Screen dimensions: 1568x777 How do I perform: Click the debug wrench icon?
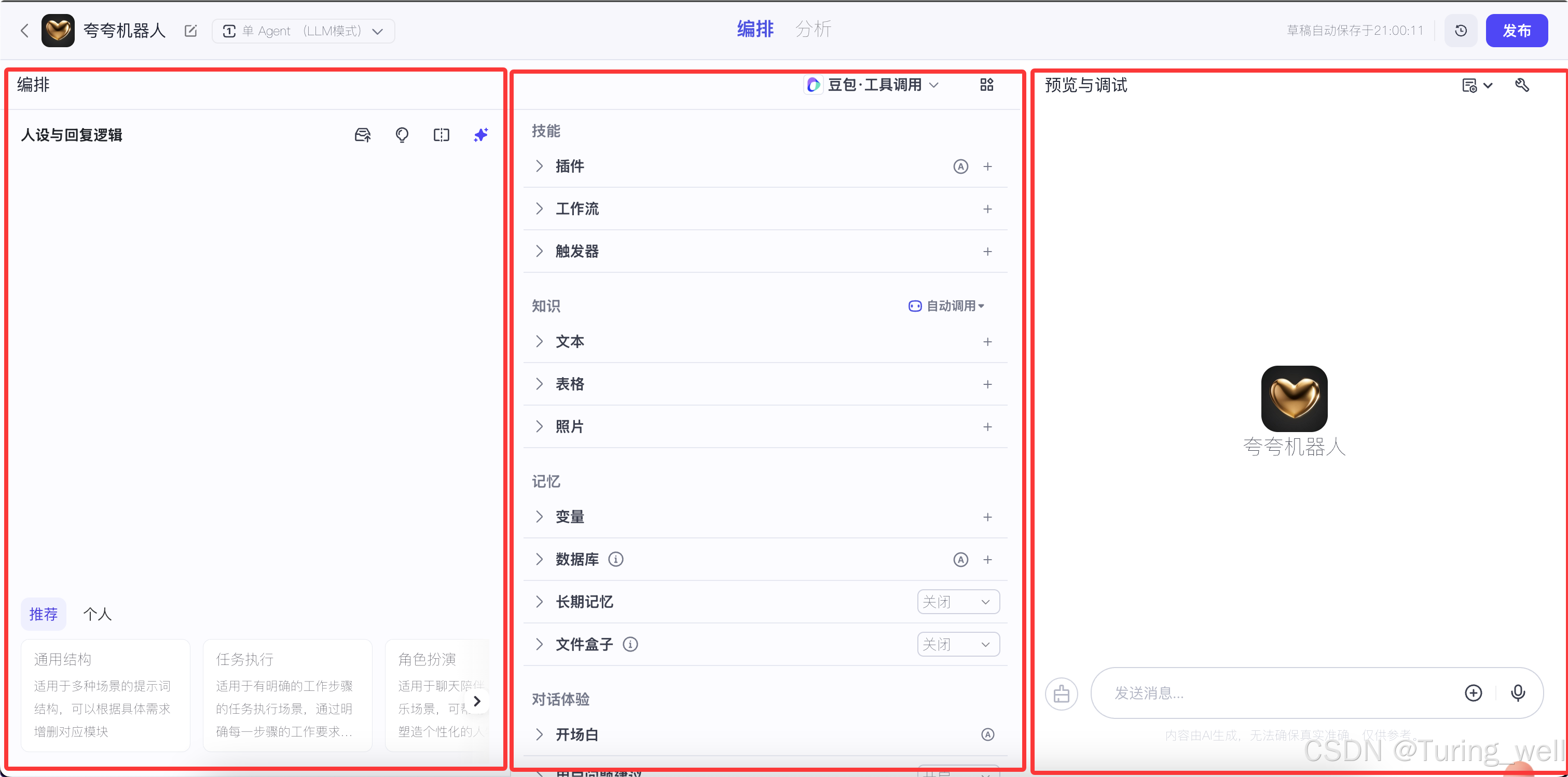coord(1522,85)
